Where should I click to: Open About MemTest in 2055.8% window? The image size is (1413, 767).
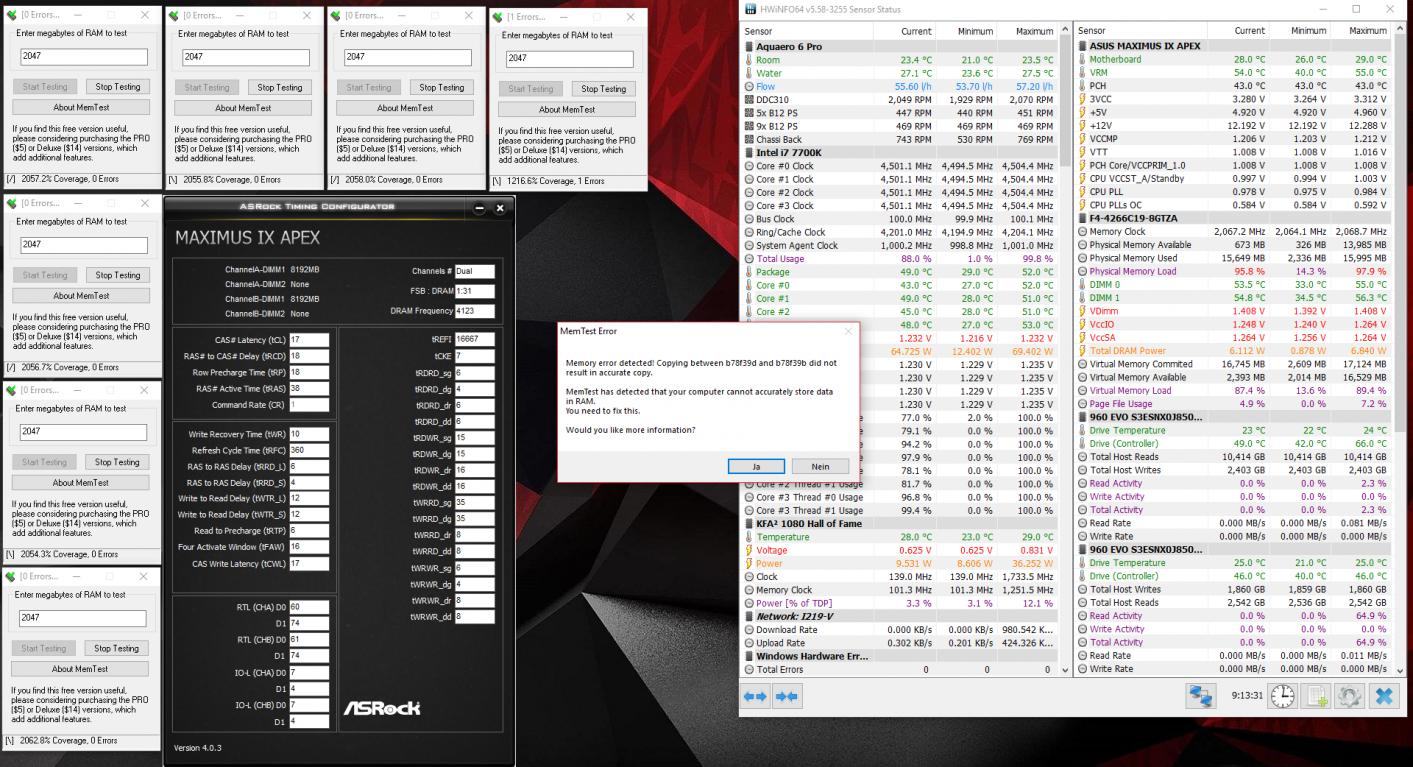coord(242,108)
